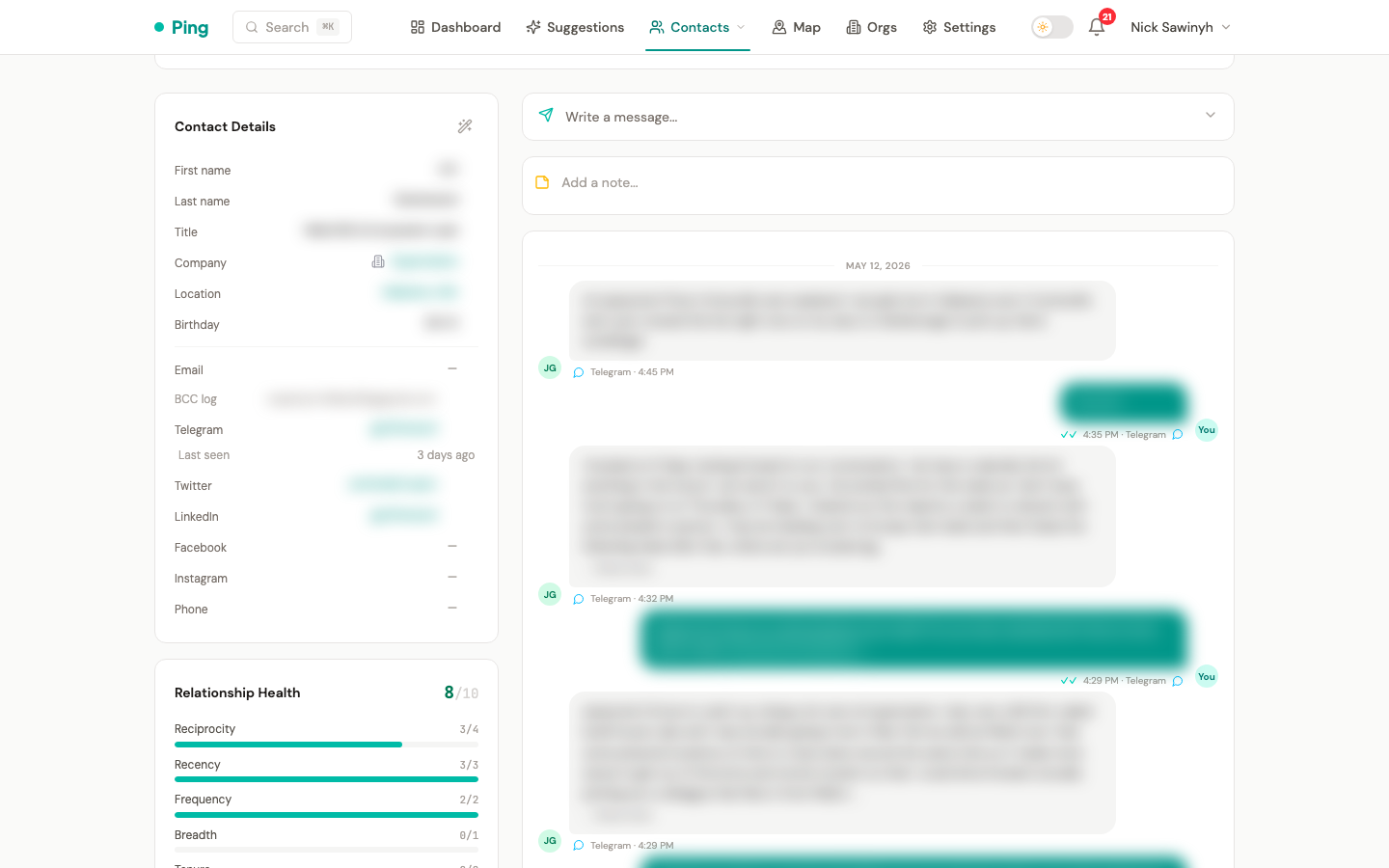Click the Frequency progress bar
The width and height of the screenshot is (1389, 868).
[326, 815]
